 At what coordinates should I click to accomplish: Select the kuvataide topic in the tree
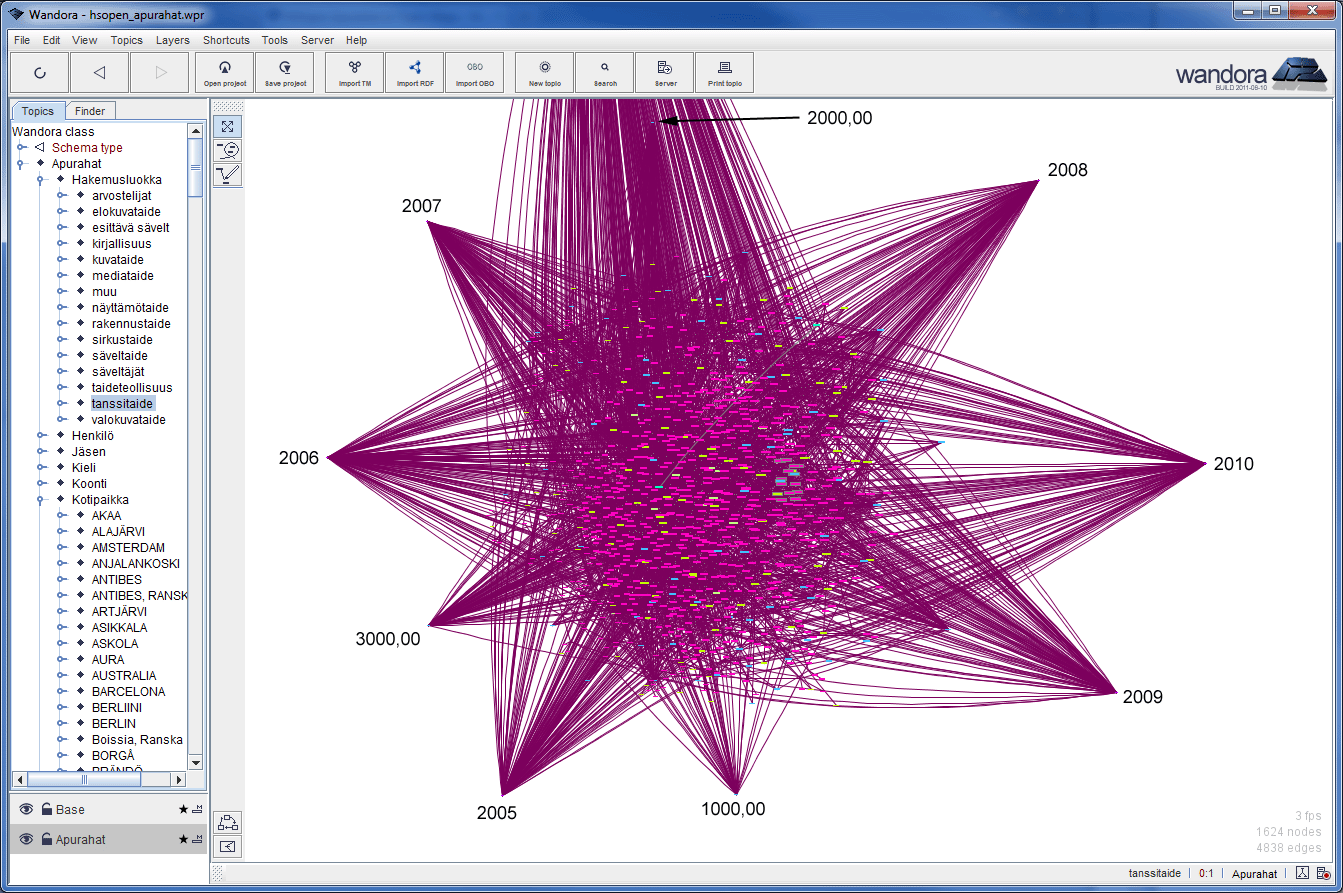click(117, 260)
